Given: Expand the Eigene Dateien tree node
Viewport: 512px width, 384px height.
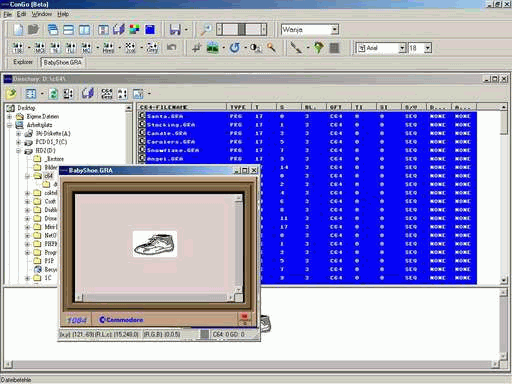Looking at the screenshot, I should pos(10,116).
